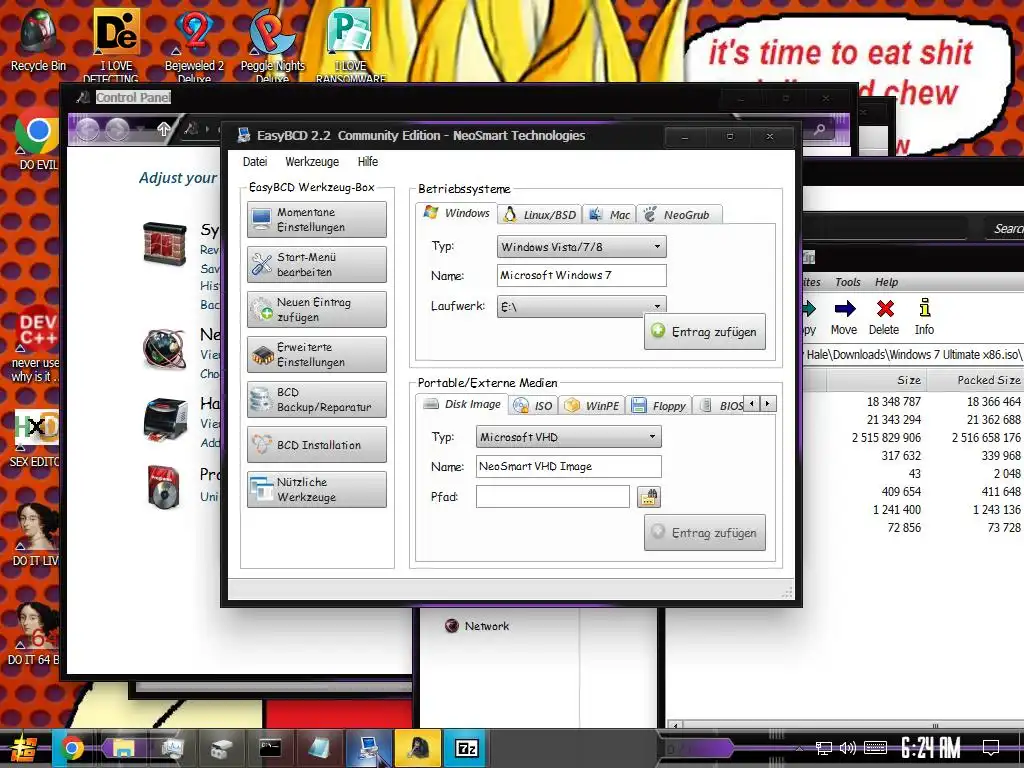Click firewall brick icon in Control Panel

165,244
